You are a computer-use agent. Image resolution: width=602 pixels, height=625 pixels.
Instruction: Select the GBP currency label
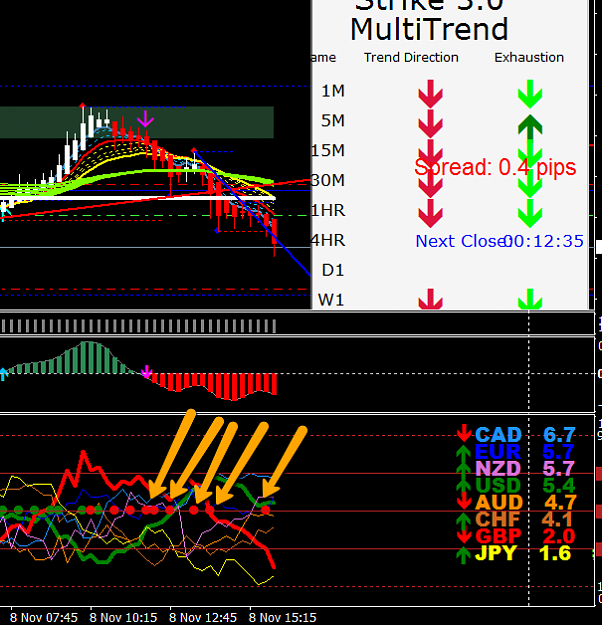[498, 536]
